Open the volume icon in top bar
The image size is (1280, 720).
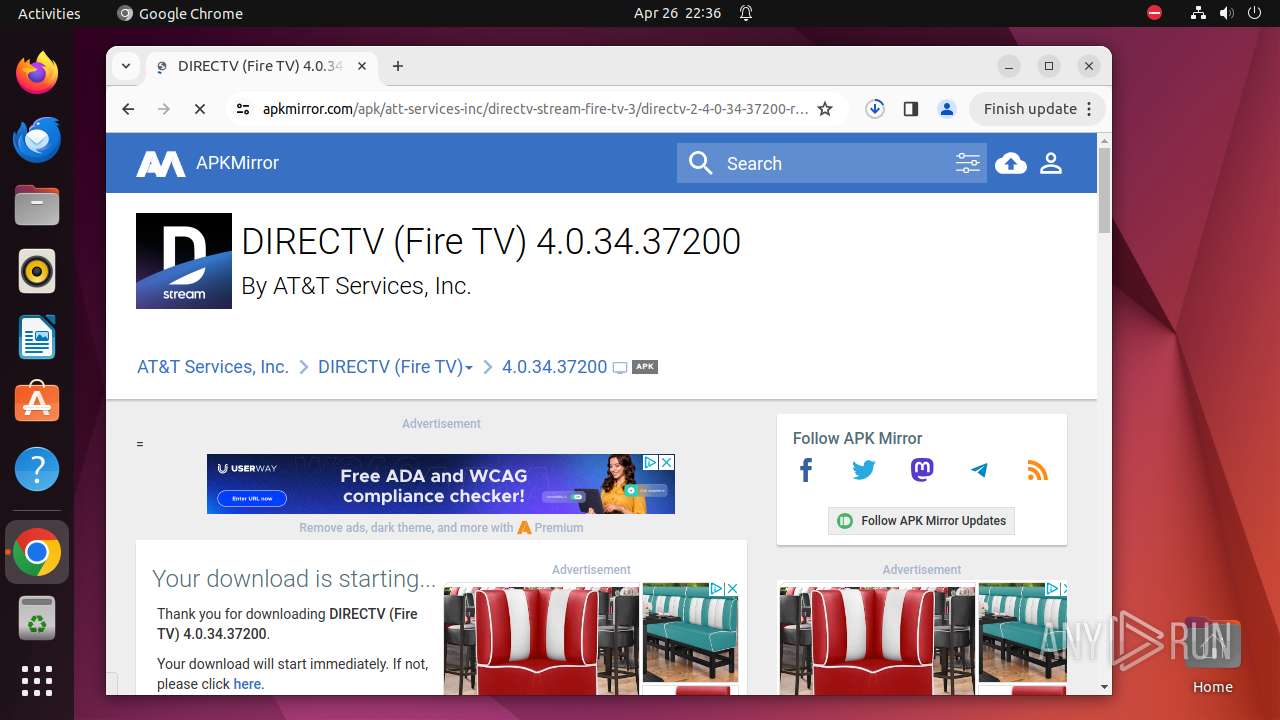pos(1226,13)
